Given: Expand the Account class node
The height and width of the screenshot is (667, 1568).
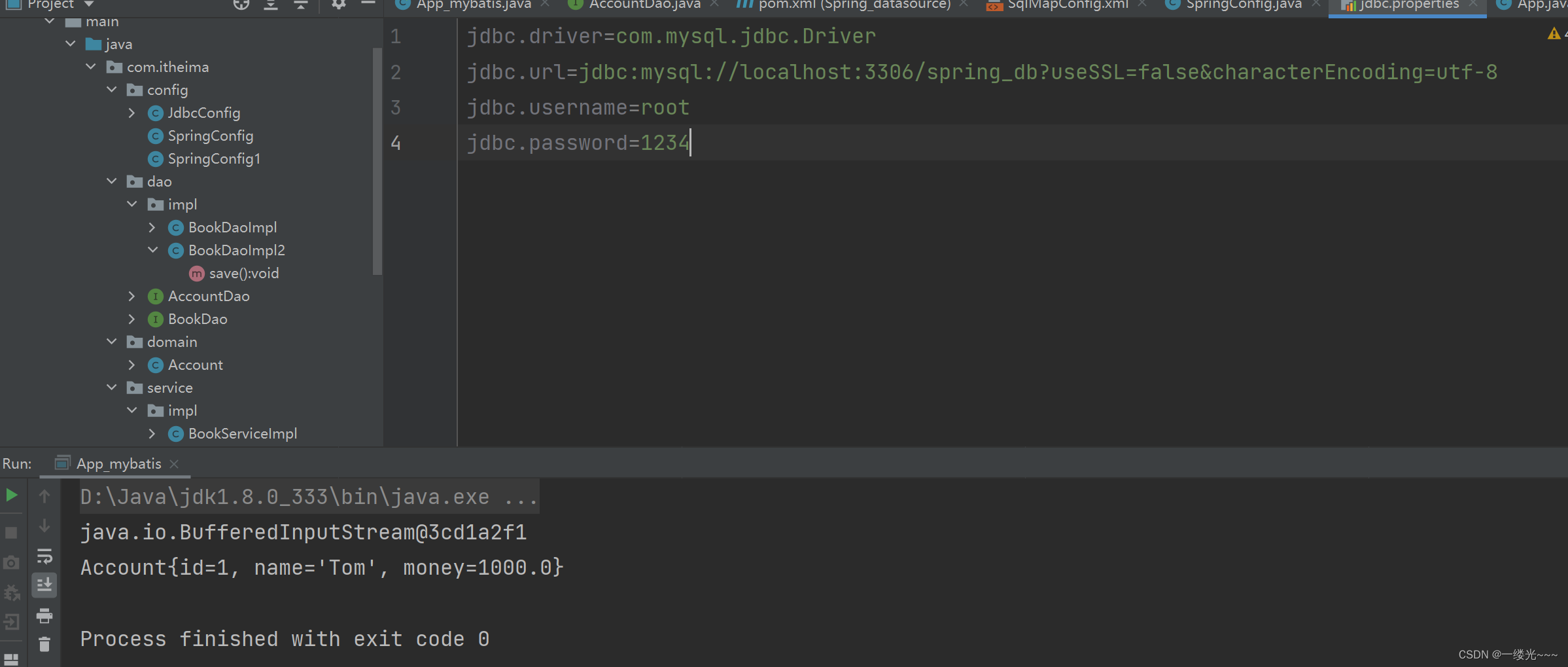Looking at the screenshot, I should coord(131,365).
